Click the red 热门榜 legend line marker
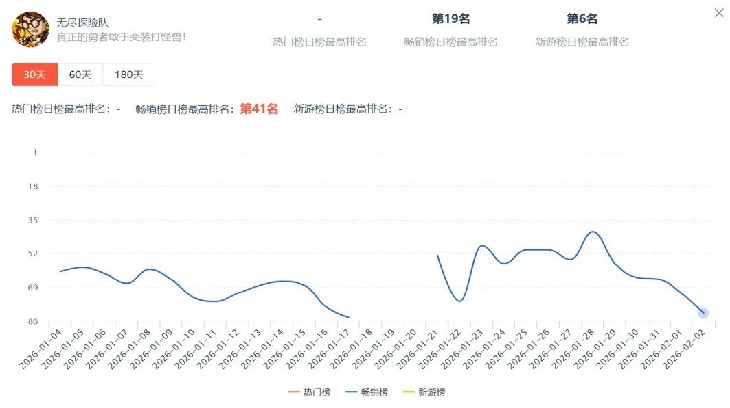 click(295, 392)
